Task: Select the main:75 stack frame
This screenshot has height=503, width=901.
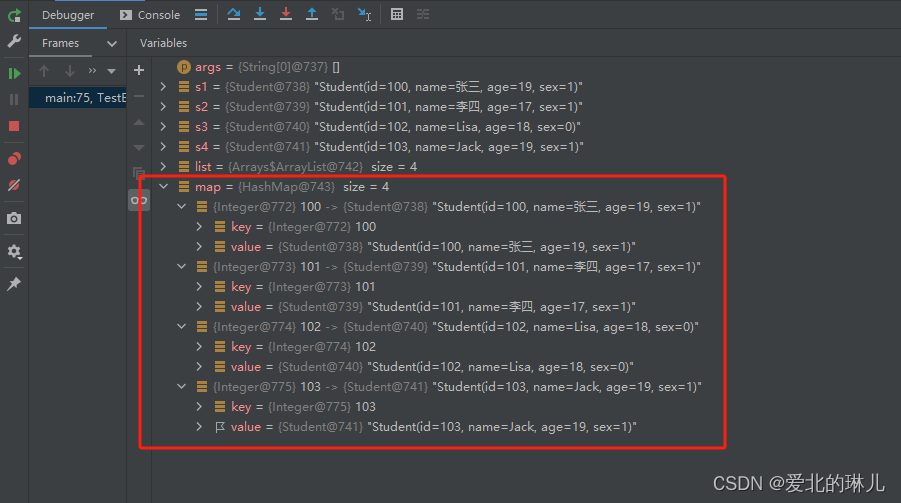Action: [x=78, y=98]
